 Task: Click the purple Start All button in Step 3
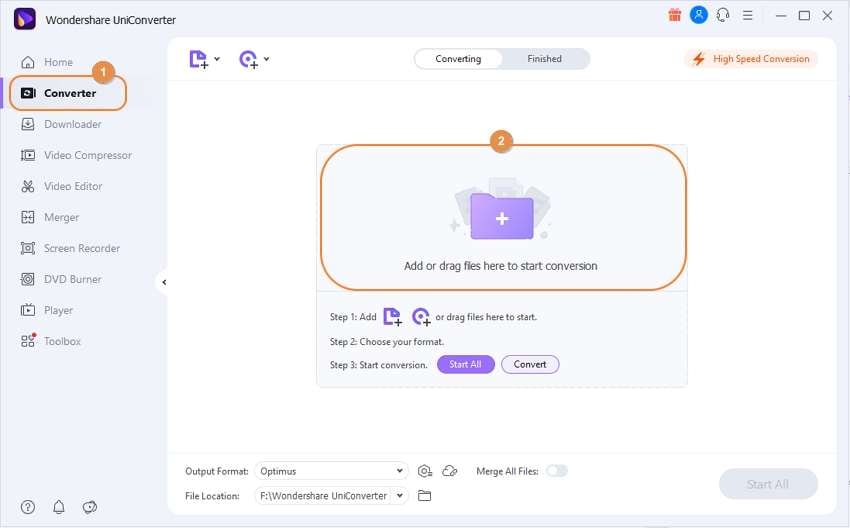pos(466,364)
